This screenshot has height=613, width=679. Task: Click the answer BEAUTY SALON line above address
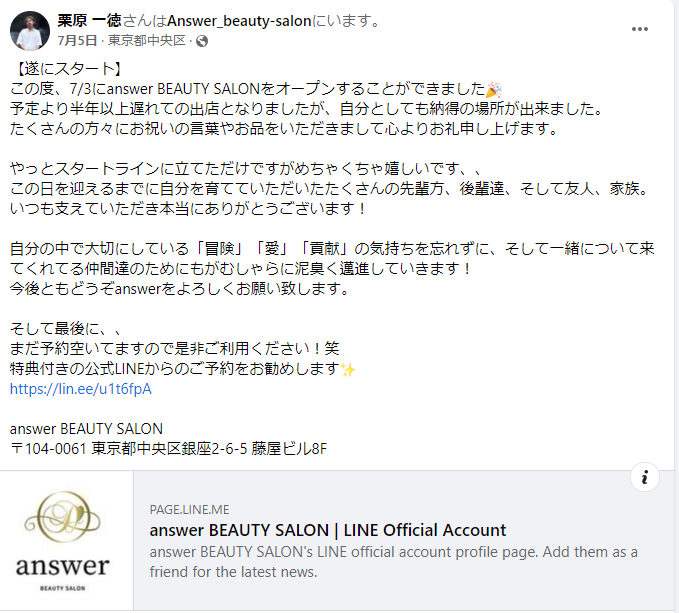86,429
